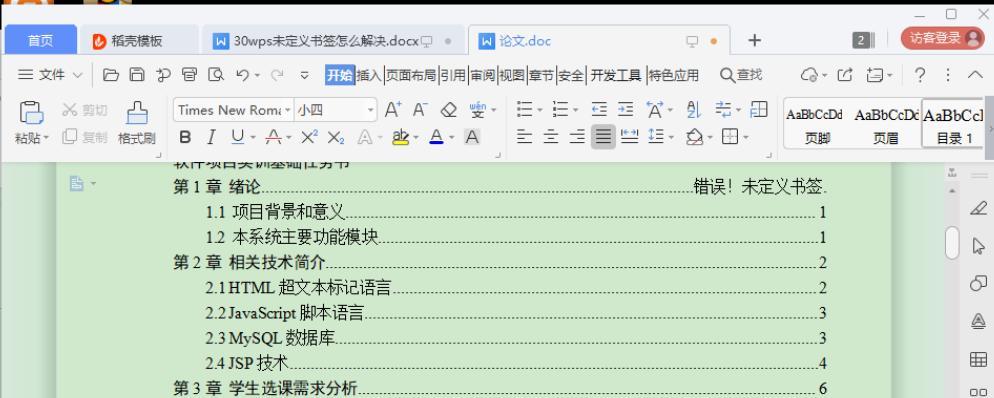Toggle italic formatting

pos(212,137)
